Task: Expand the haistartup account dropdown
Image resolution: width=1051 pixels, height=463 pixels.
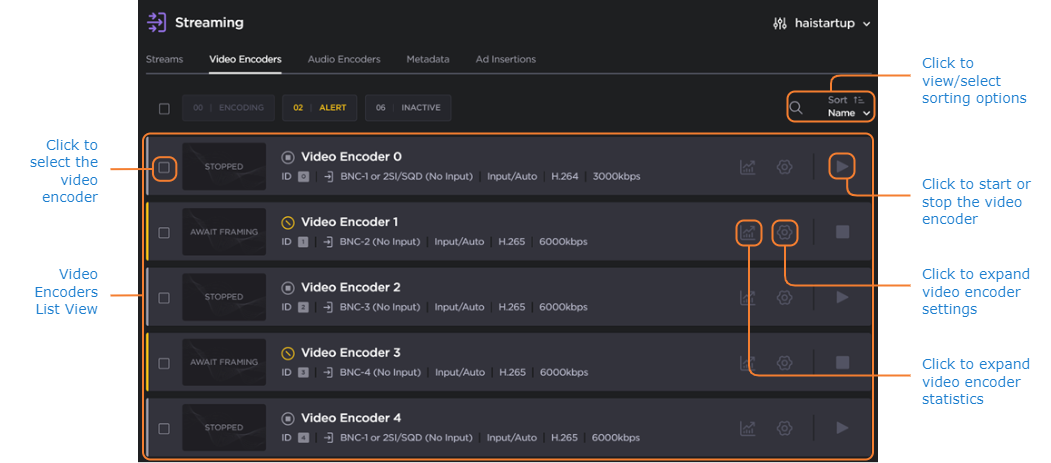Action: tap(822, 23)
